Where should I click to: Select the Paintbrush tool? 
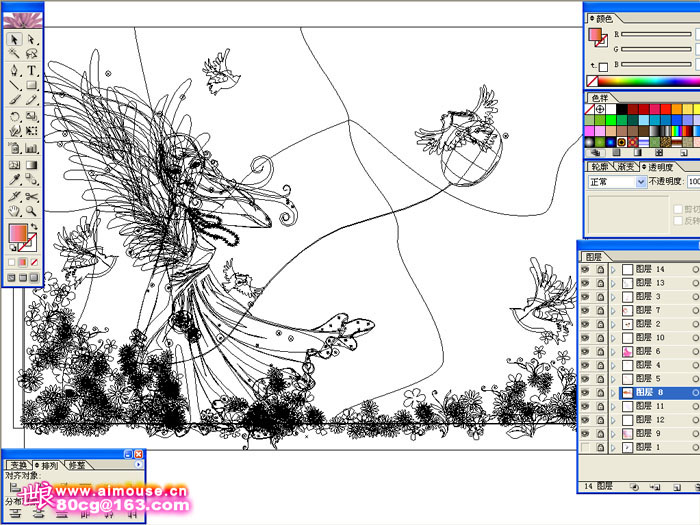coord(14,100)
